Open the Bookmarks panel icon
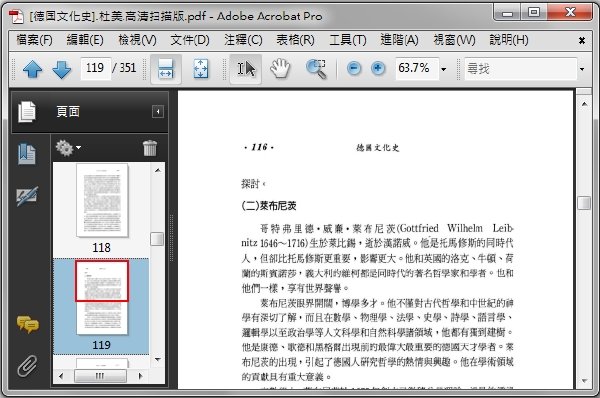 click(x=27, y=154)
